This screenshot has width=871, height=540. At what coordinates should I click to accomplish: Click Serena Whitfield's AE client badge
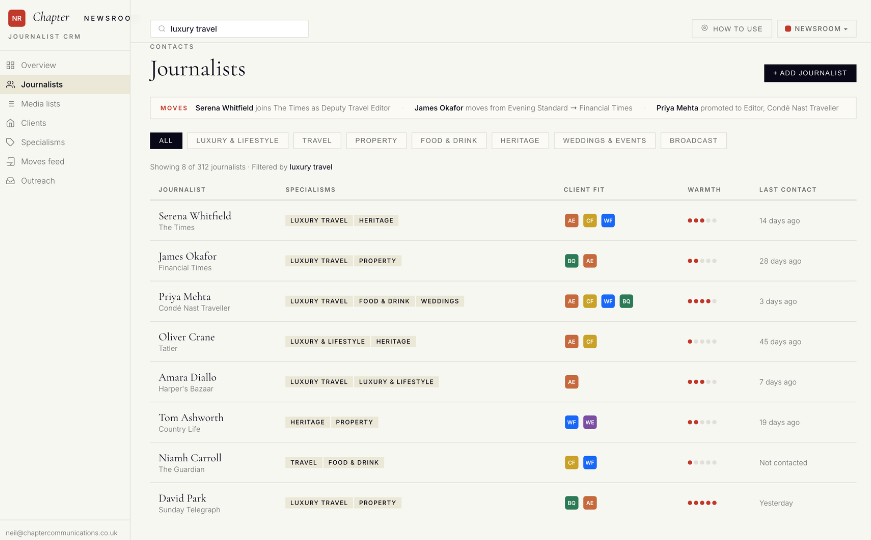(572, 221)
